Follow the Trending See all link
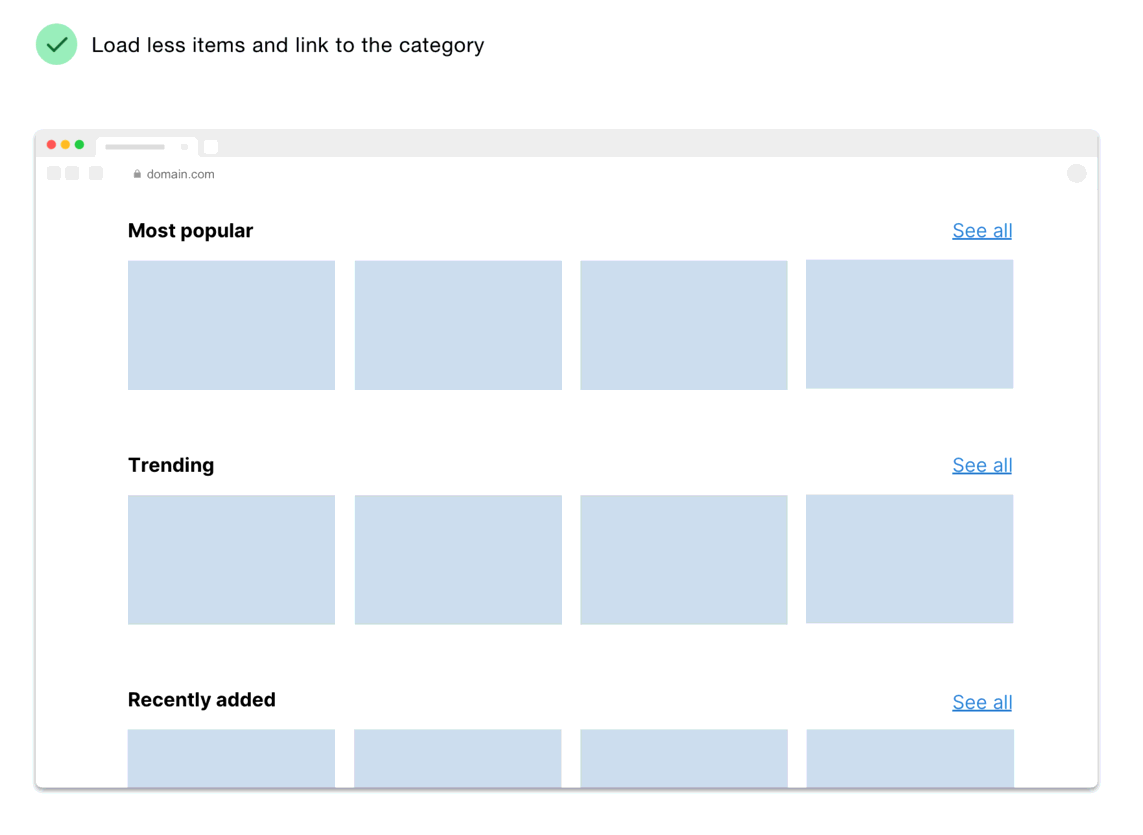This screenshot has height=835, width=1143. coord(982,465)
